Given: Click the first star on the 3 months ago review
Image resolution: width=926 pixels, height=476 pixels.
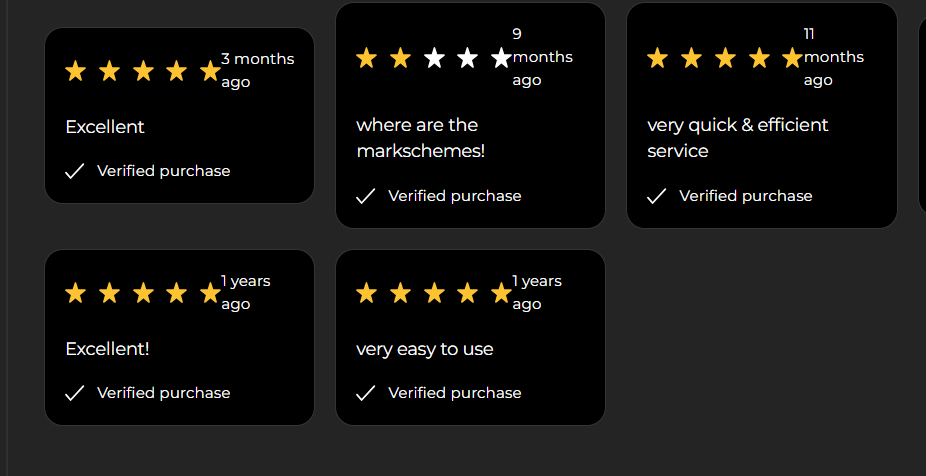Looking at the screenshot, I should pyautogui.click(x=76, y=71).
